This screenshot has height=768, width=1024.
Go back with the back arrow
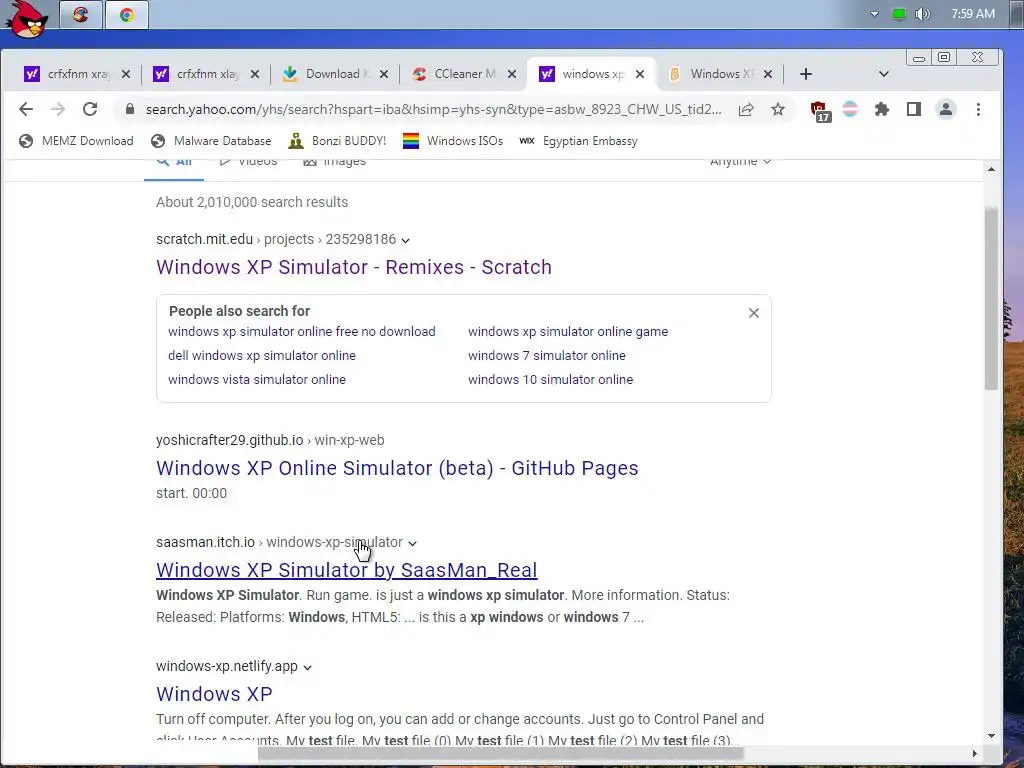(25, 109)
